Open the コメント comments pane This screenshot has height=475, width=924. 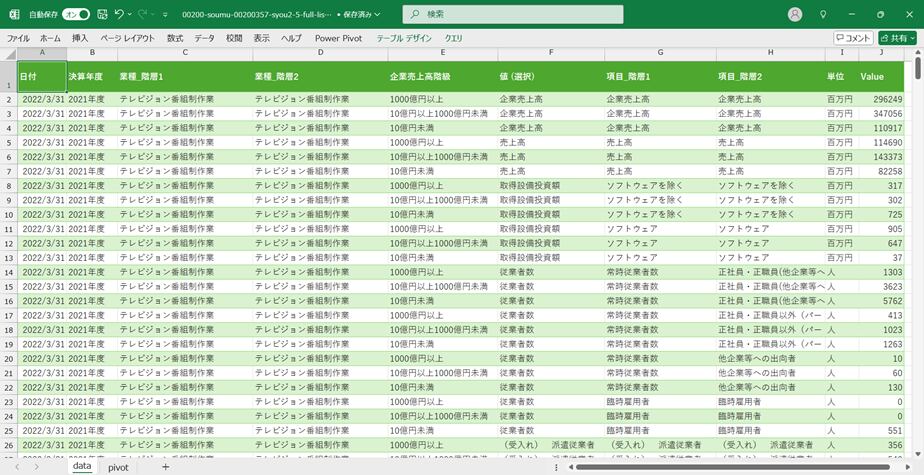click(x=853, y=38)
